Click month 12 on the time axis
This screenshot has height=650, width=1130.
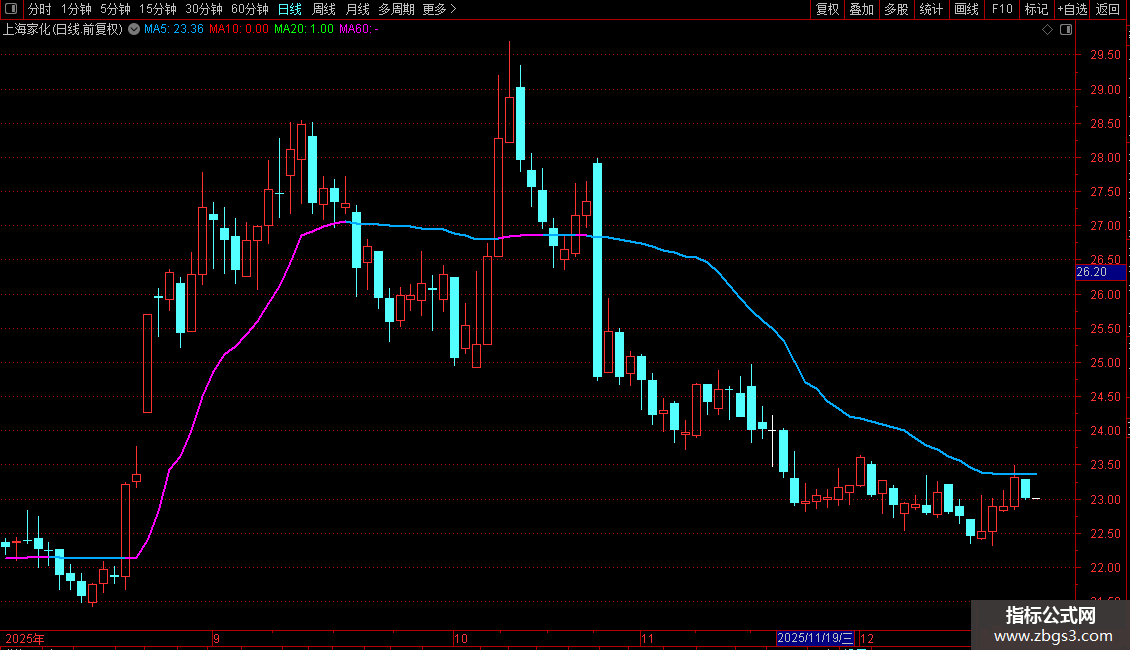(867, 638)
